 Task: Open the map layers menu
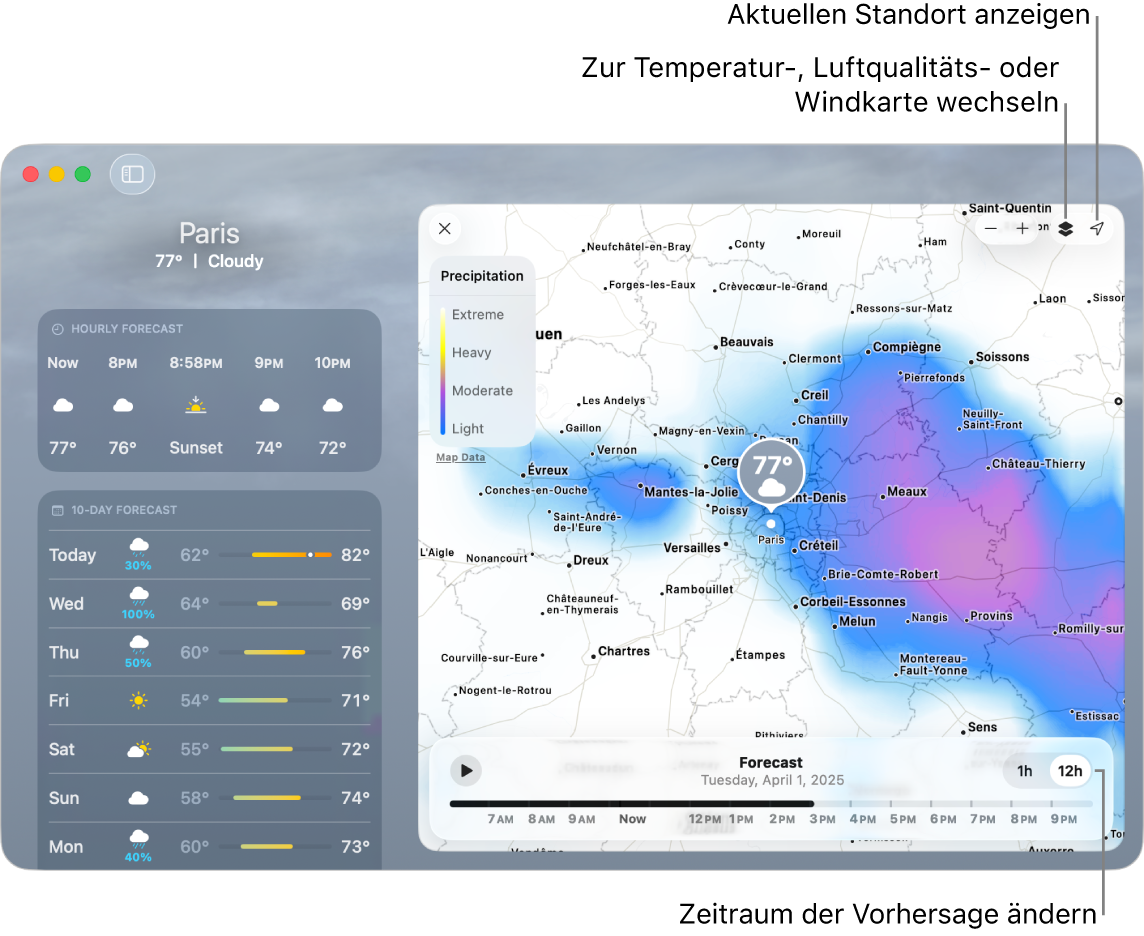coord(1065,229)
